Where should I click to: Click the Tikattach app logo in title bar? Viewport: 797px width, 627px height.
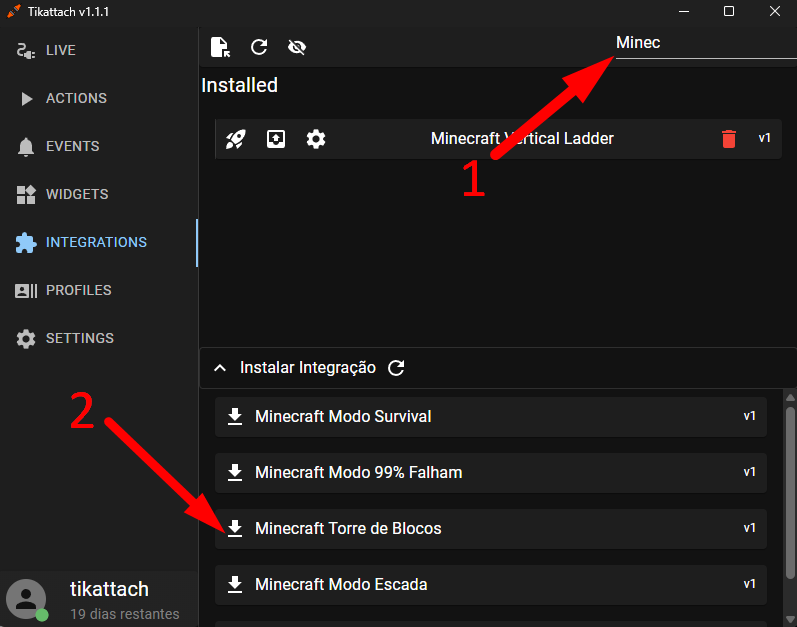[14, 11]
